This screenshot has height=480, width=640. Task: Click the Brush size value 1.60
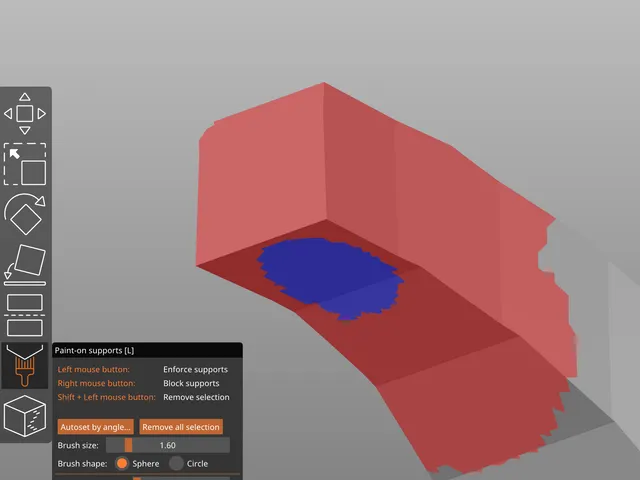(x=168, y=445)
